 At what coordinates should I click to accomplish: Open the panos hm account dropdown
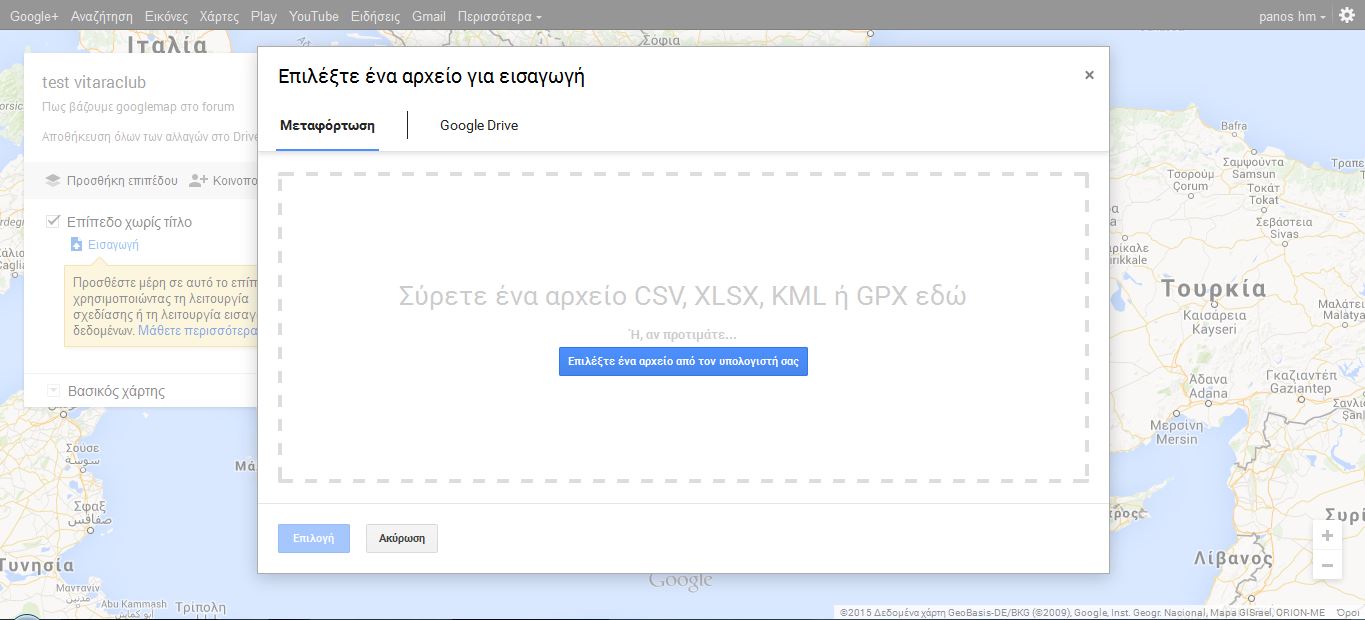click(1292, 16)
